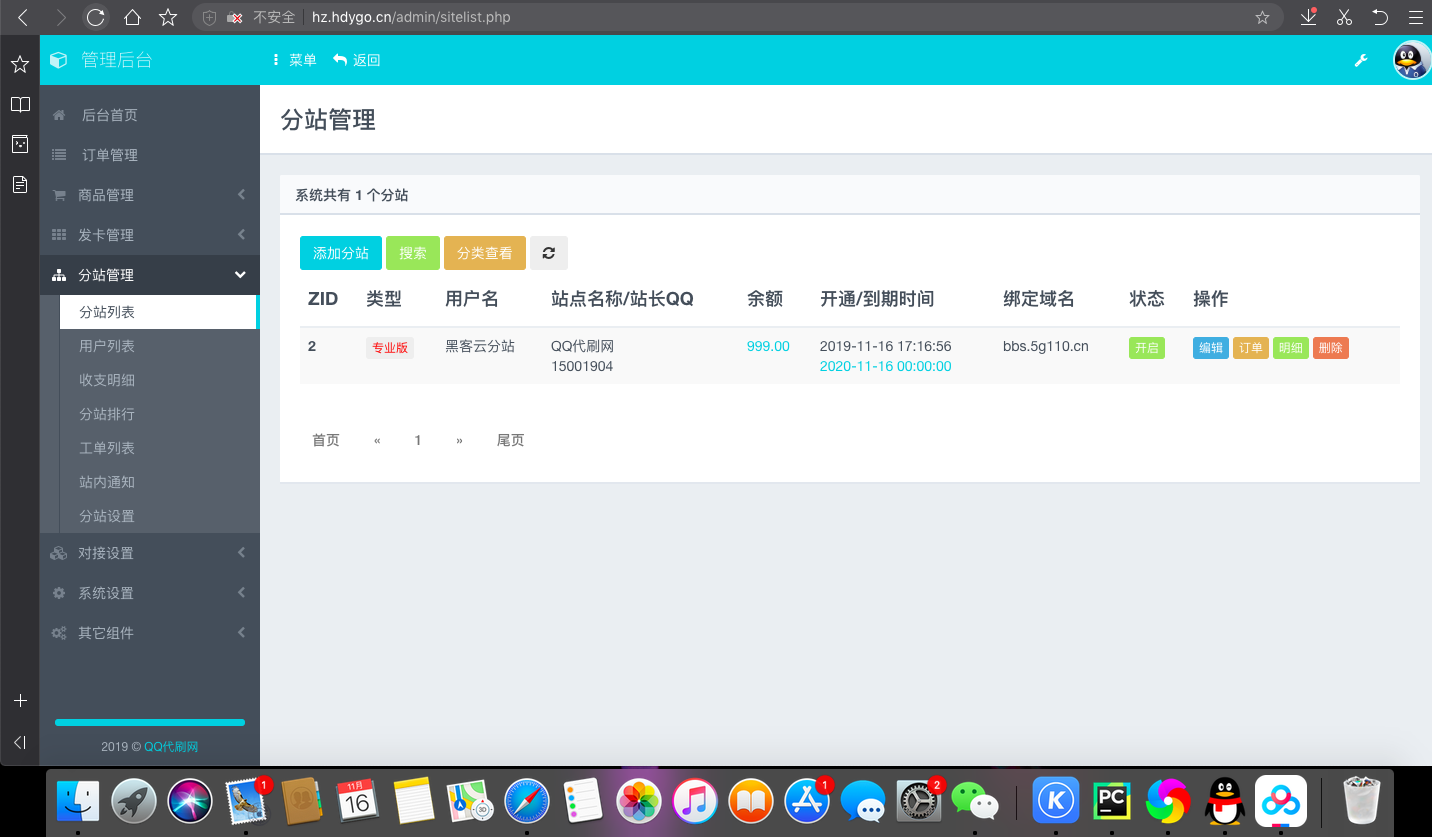The height and width of the screenshot is (837, 1432).
Task: Collapse the 分站管理 sidebar section
Action: [x=150, y=275]
